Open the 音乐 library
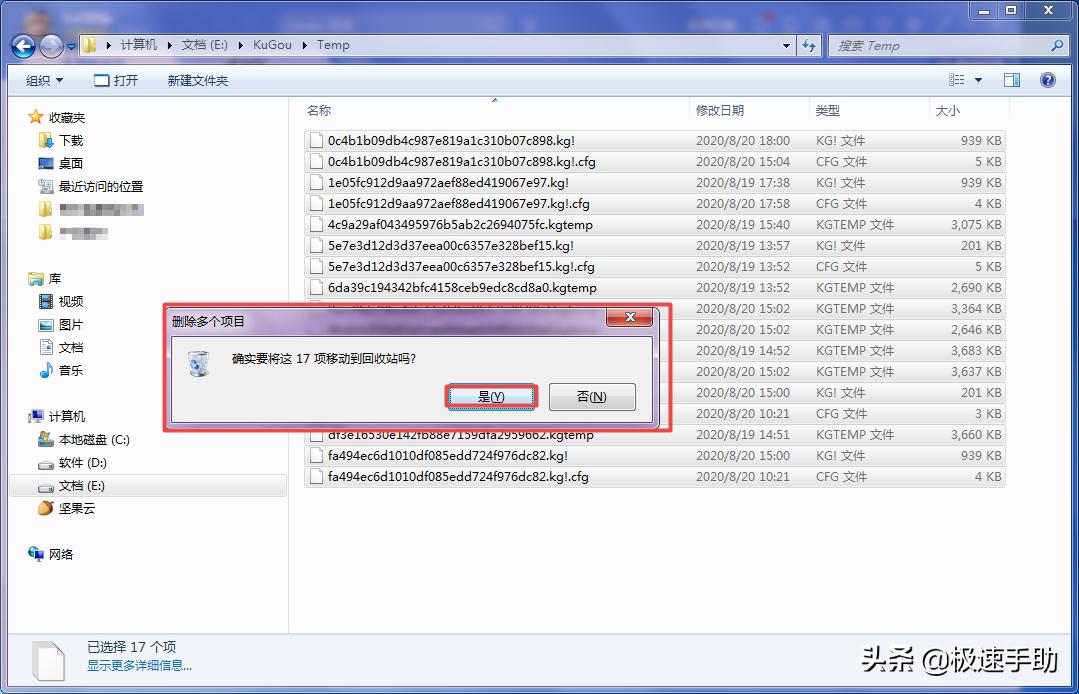This screenshot has height=694, width=1079. tap(70, 370)
